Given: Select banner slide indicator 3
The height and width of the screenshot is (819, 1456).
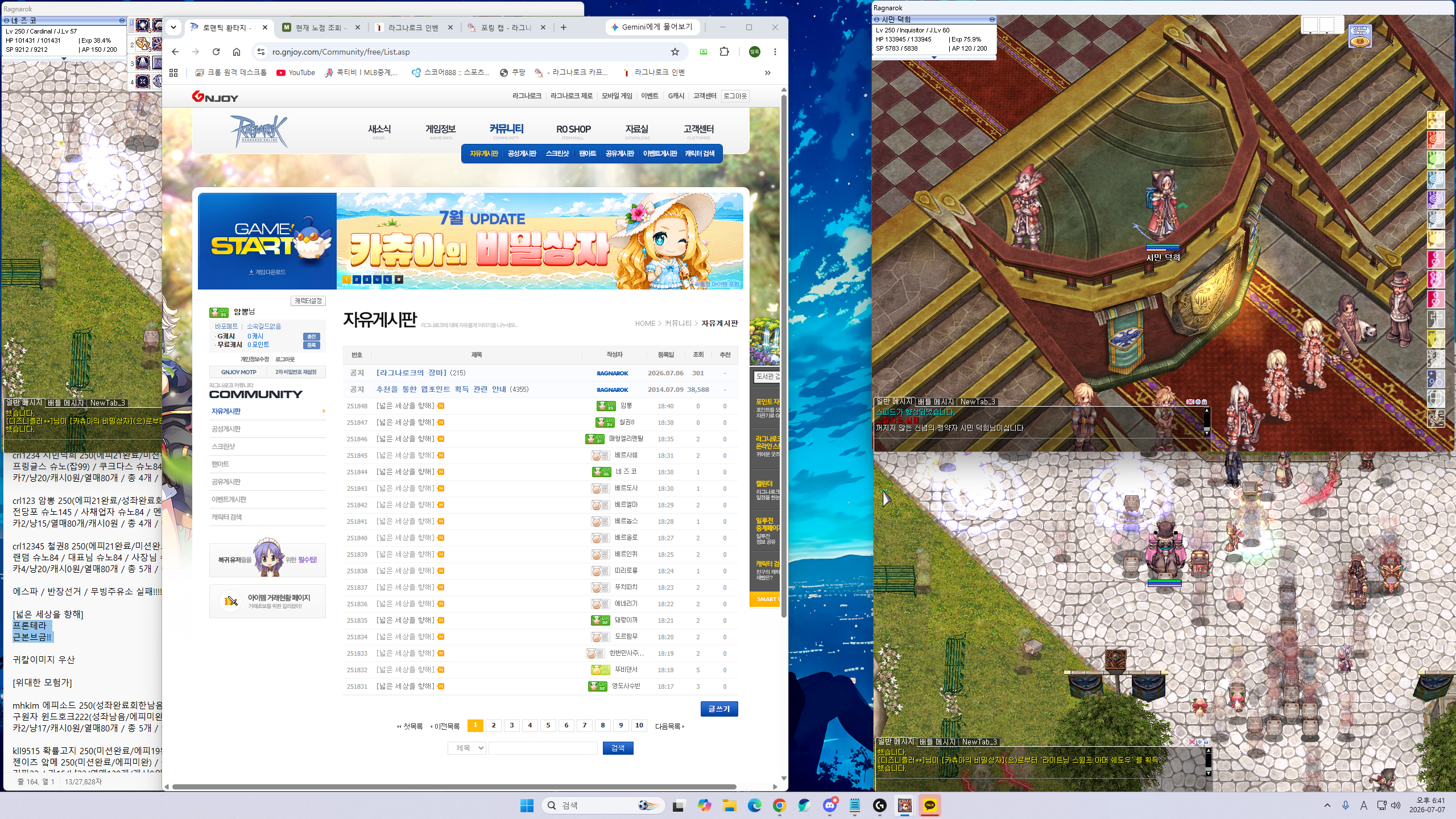Looking at the screenshot, I should [x=367, y=279].
